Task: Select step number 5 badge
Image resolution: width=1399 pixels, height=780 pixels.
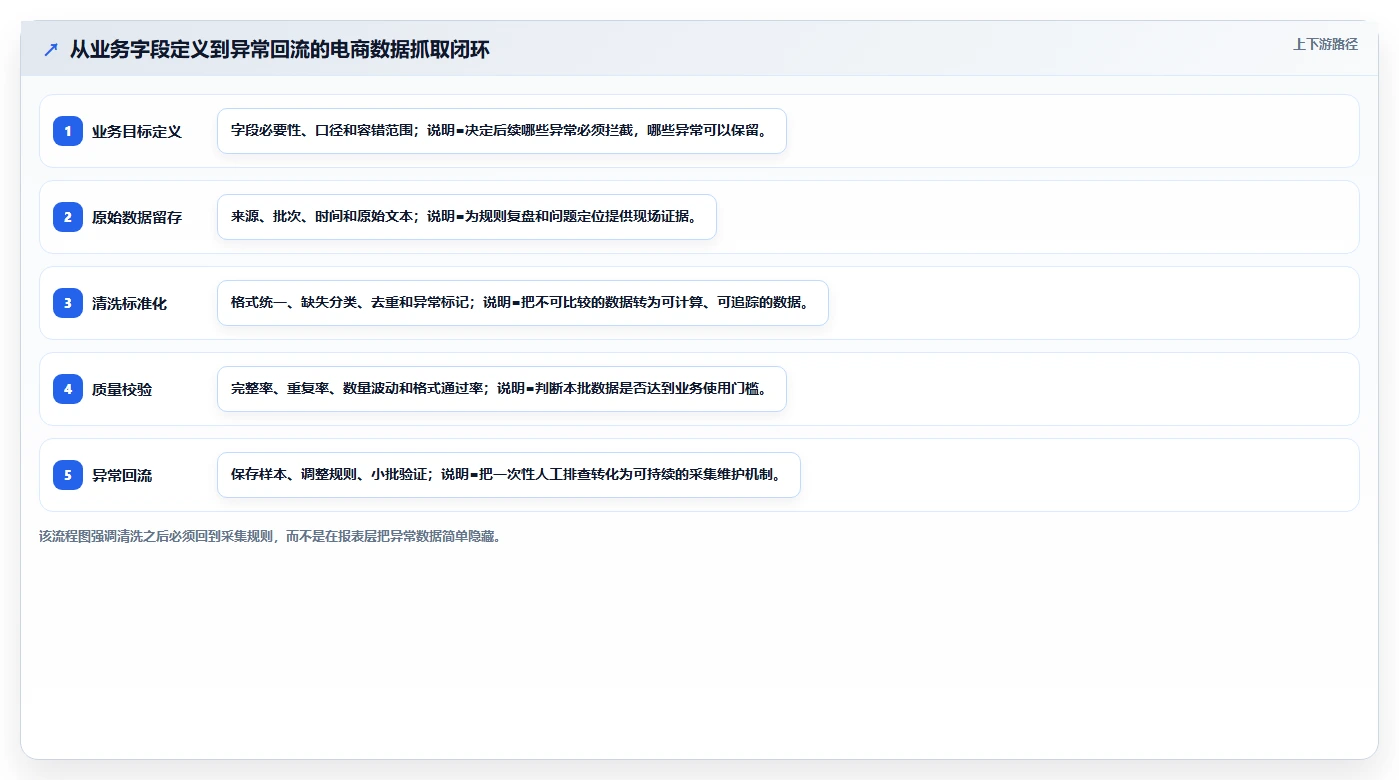Action: (x=68, y=475)
